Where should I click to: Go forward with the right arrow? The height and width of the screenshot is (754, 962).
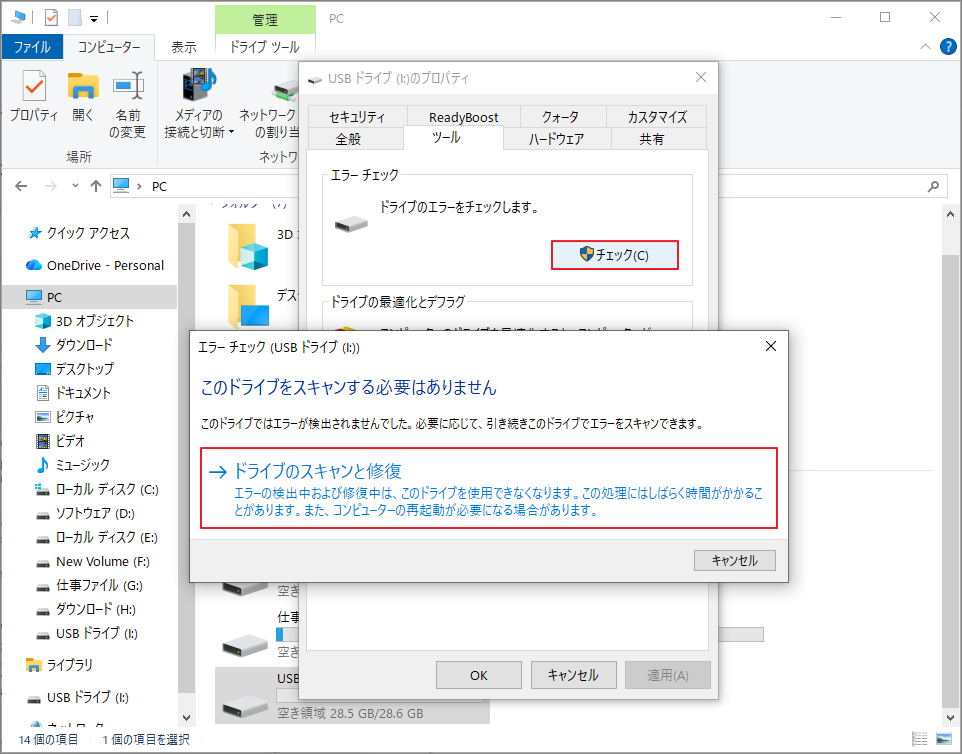point(50,186)
